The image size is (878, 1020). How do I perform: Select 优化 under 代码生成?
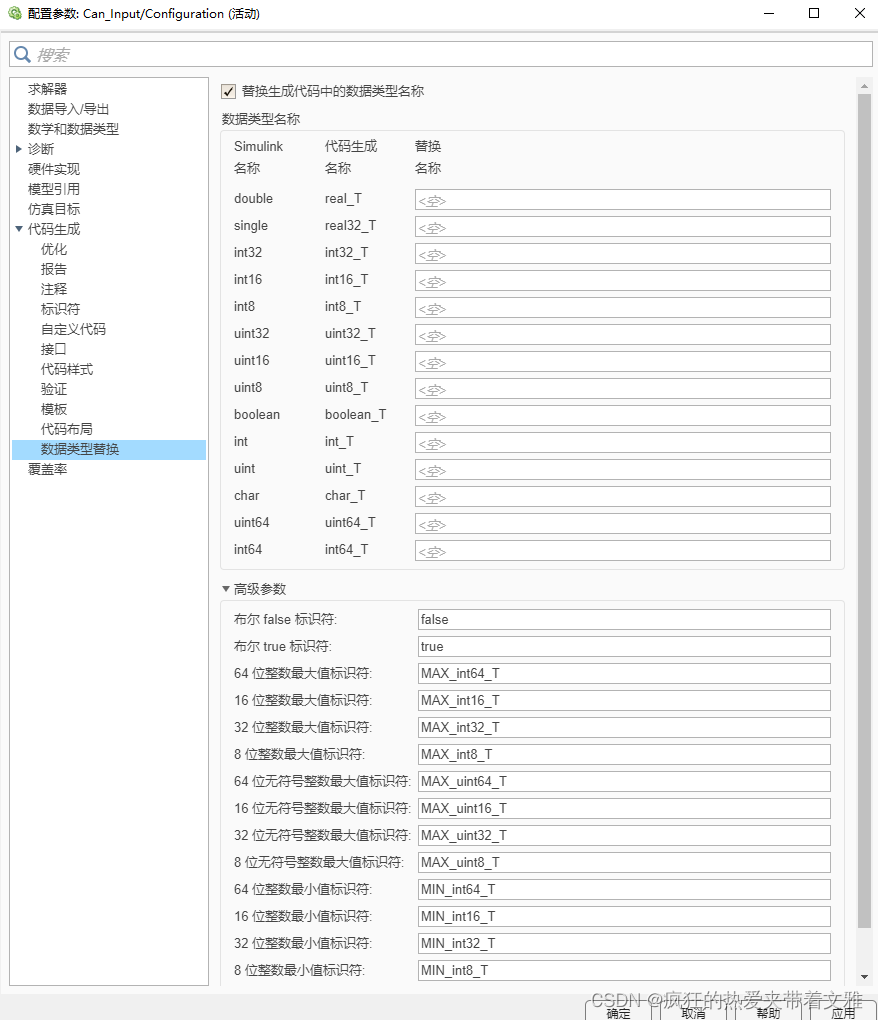[53, 248]
